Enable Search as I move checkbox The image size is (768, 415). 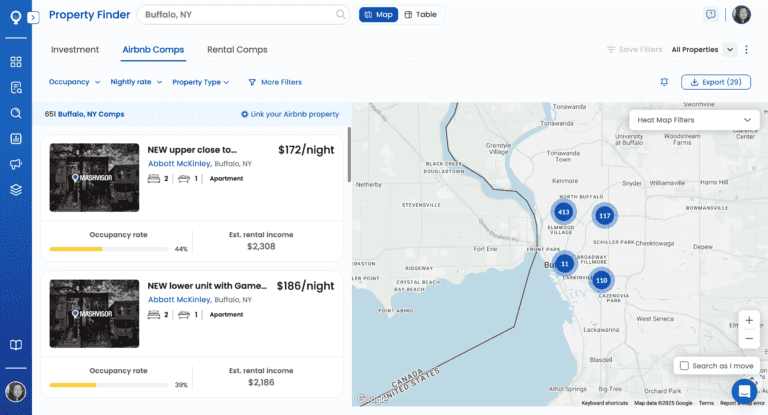point(684,366)
